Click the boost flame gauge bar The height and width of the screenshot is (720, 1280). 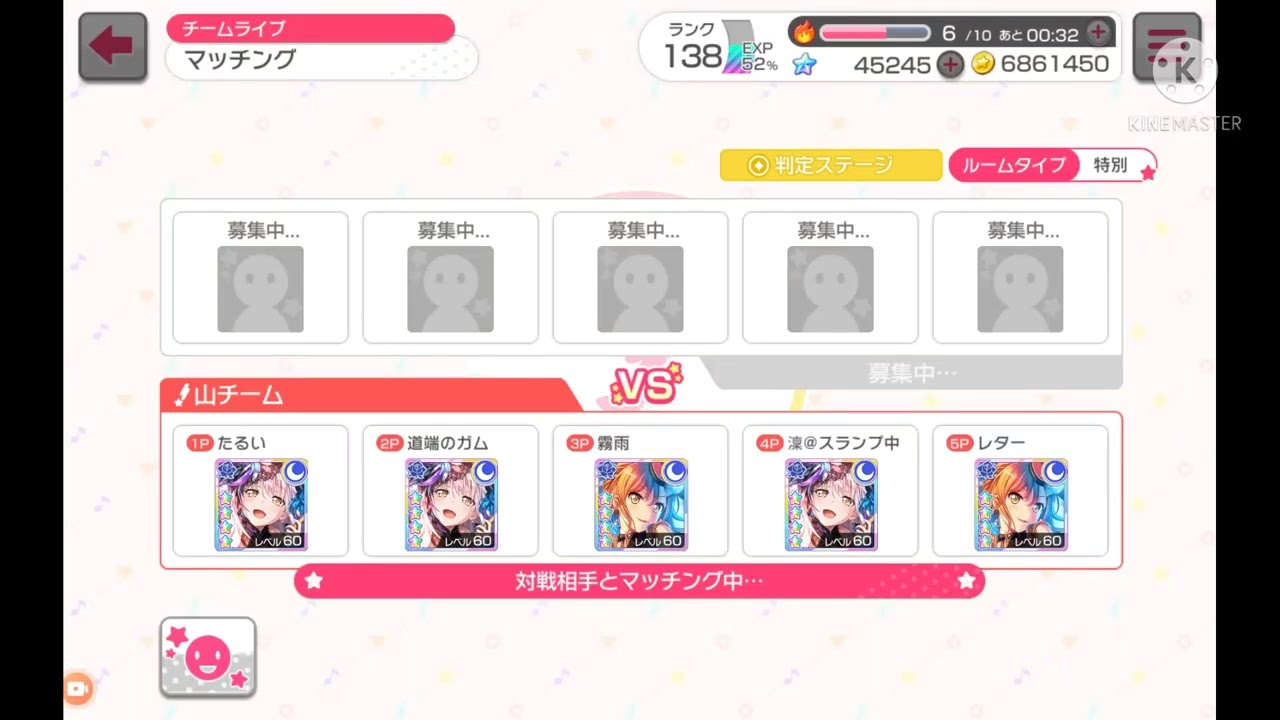[875, 33]
